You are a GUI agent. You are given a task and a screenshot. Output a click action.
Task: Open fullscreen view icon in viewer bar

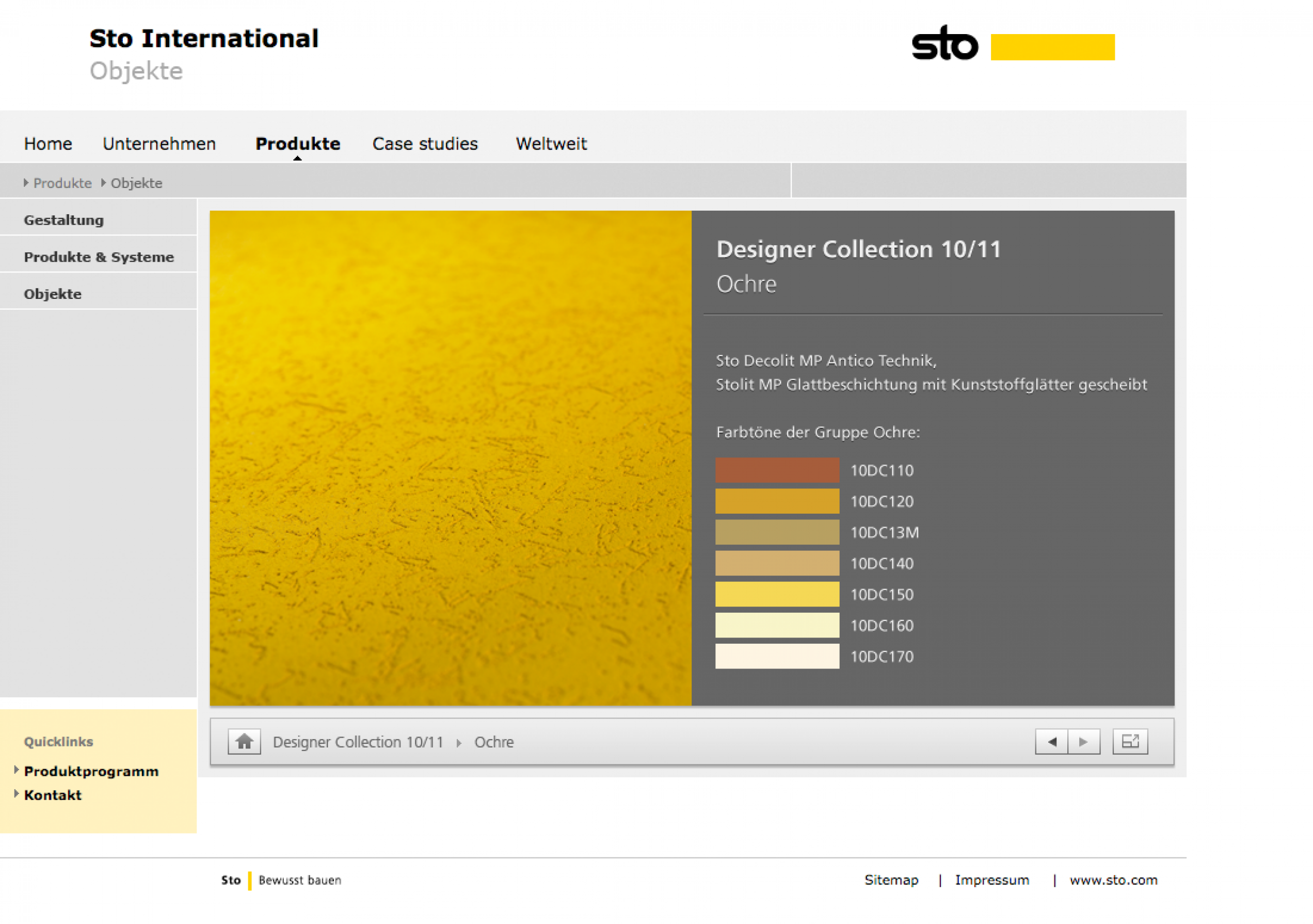[1130, 742]
